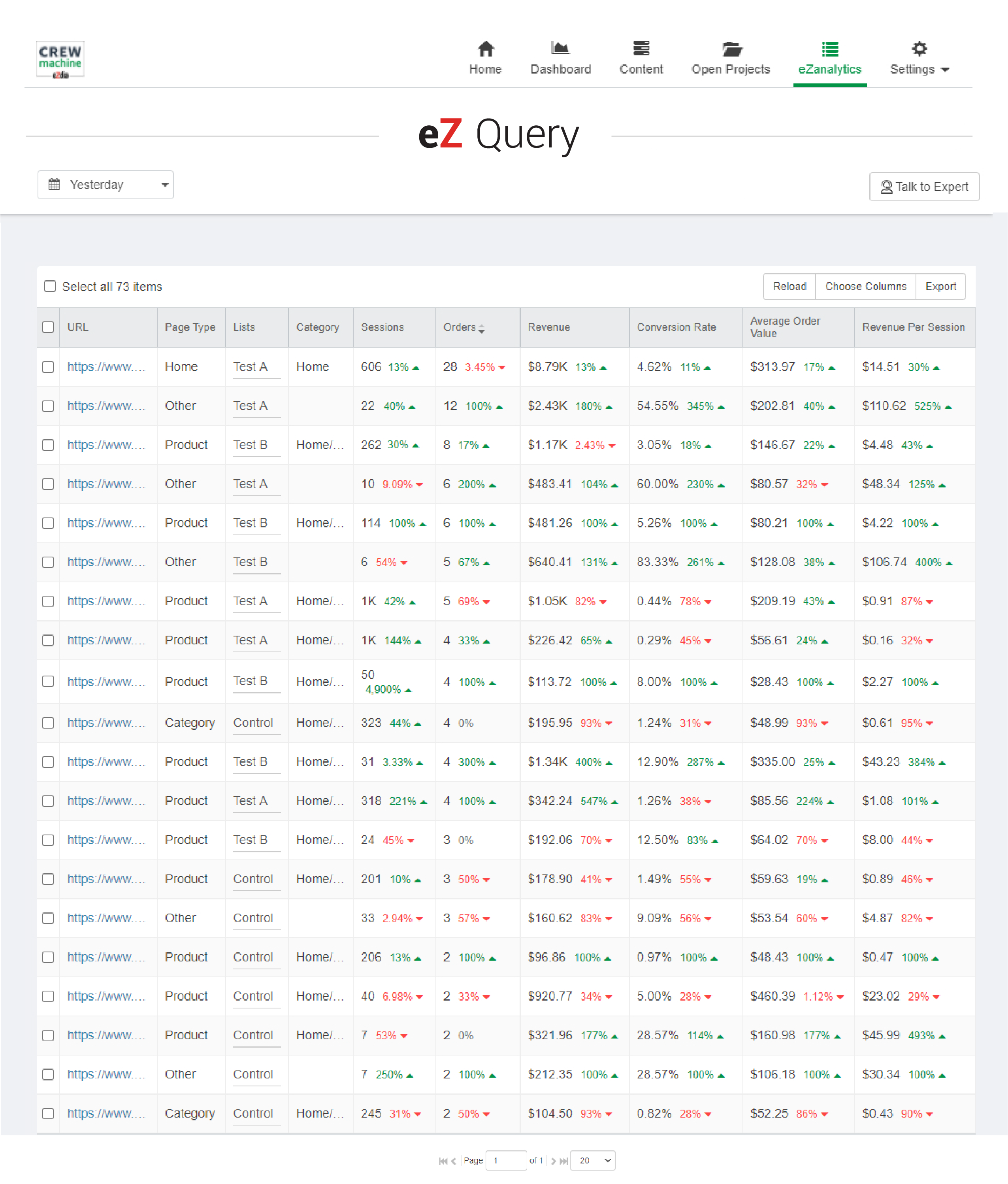Click the $110.62 revenue per session value

click(x=884, y=406)
